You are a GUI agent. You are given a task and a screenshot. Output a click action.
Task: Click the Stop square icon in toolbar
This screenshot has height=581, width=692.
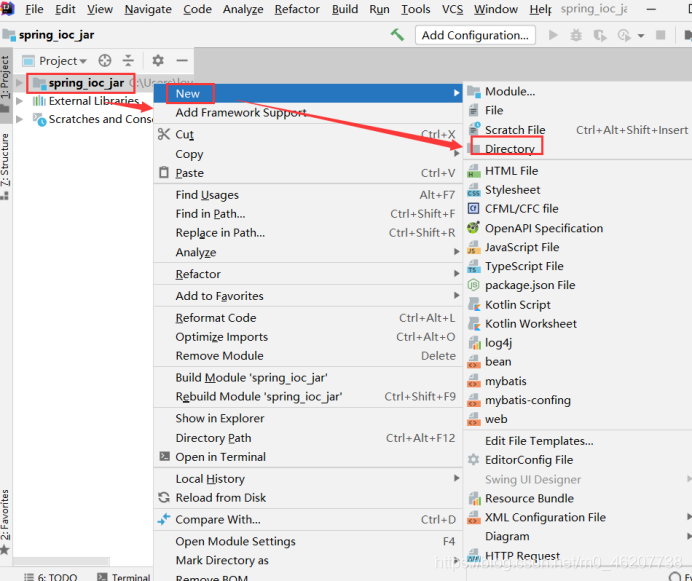[661, 35]
